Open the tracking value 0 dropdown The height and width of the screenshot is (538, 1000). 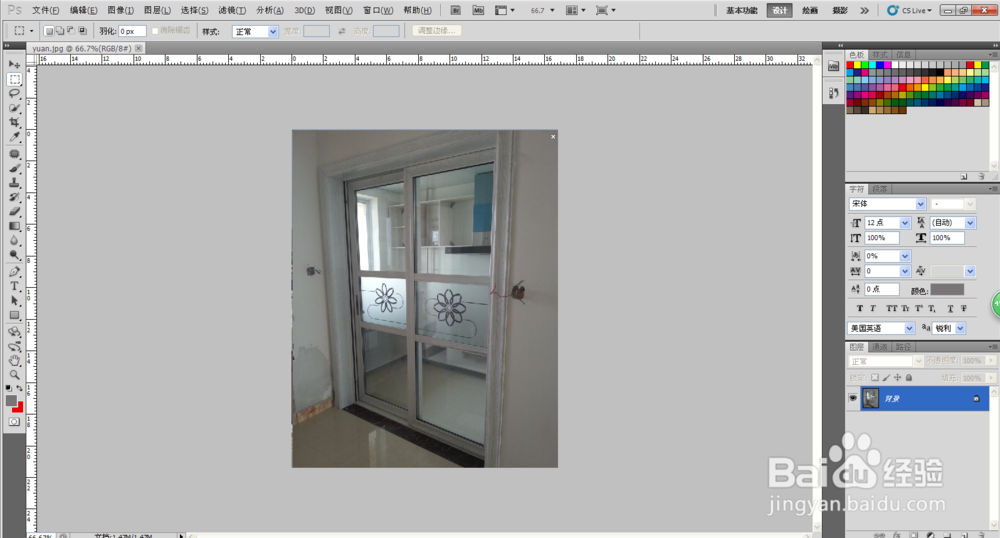click(x=904, y=272)
